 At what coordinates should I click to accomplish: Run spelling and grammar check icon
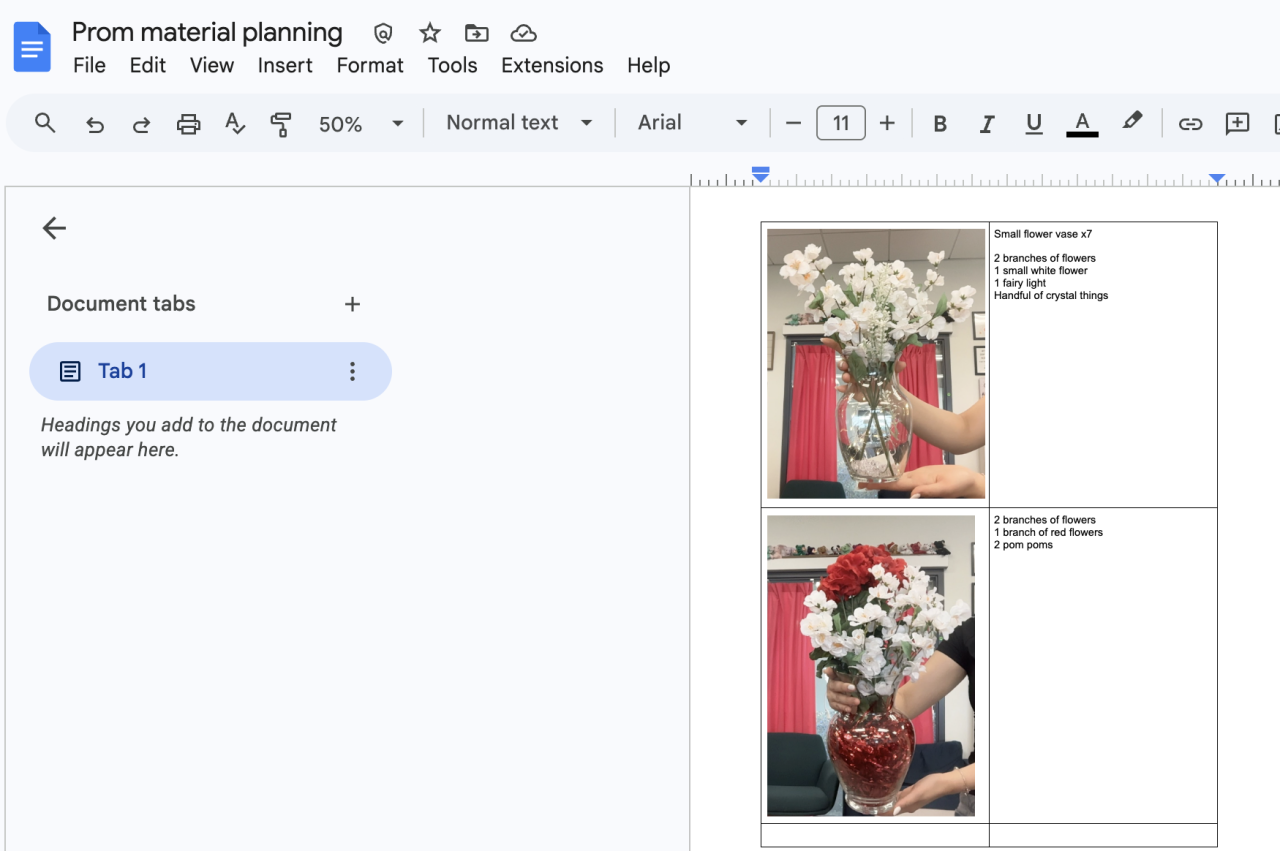click(x=235, y=124)
